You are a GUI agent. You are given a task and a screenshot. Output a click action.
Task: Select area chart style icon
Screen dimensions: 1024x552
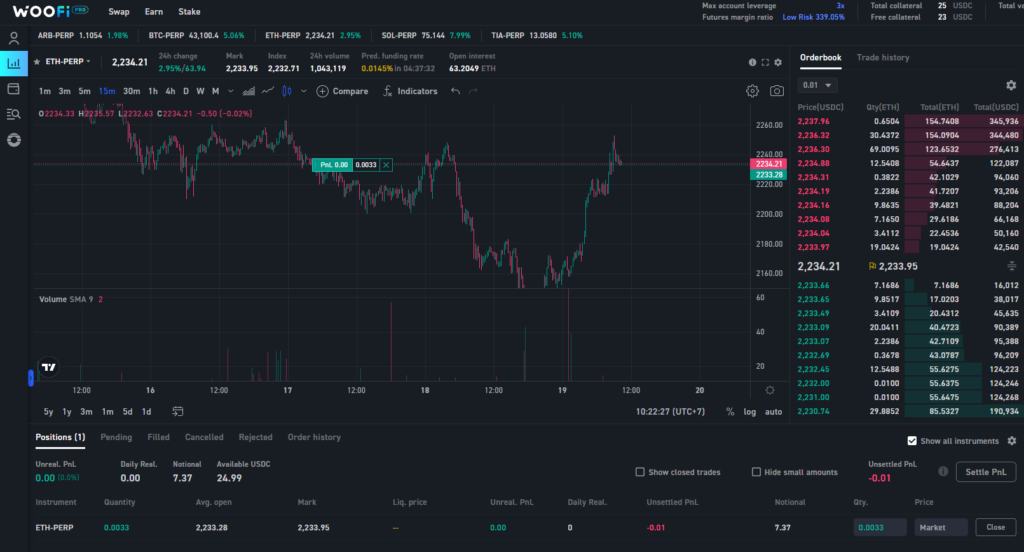[x=249, y=91]
